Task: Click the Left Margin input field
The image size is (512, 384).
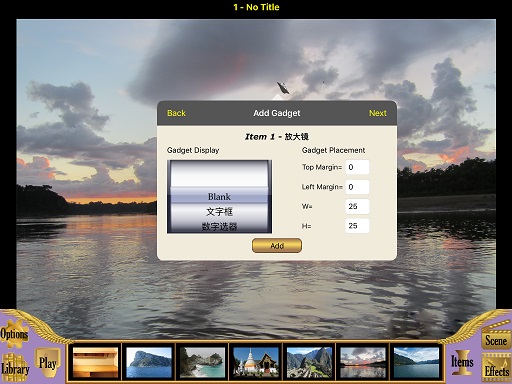Action: pos(357,187)
